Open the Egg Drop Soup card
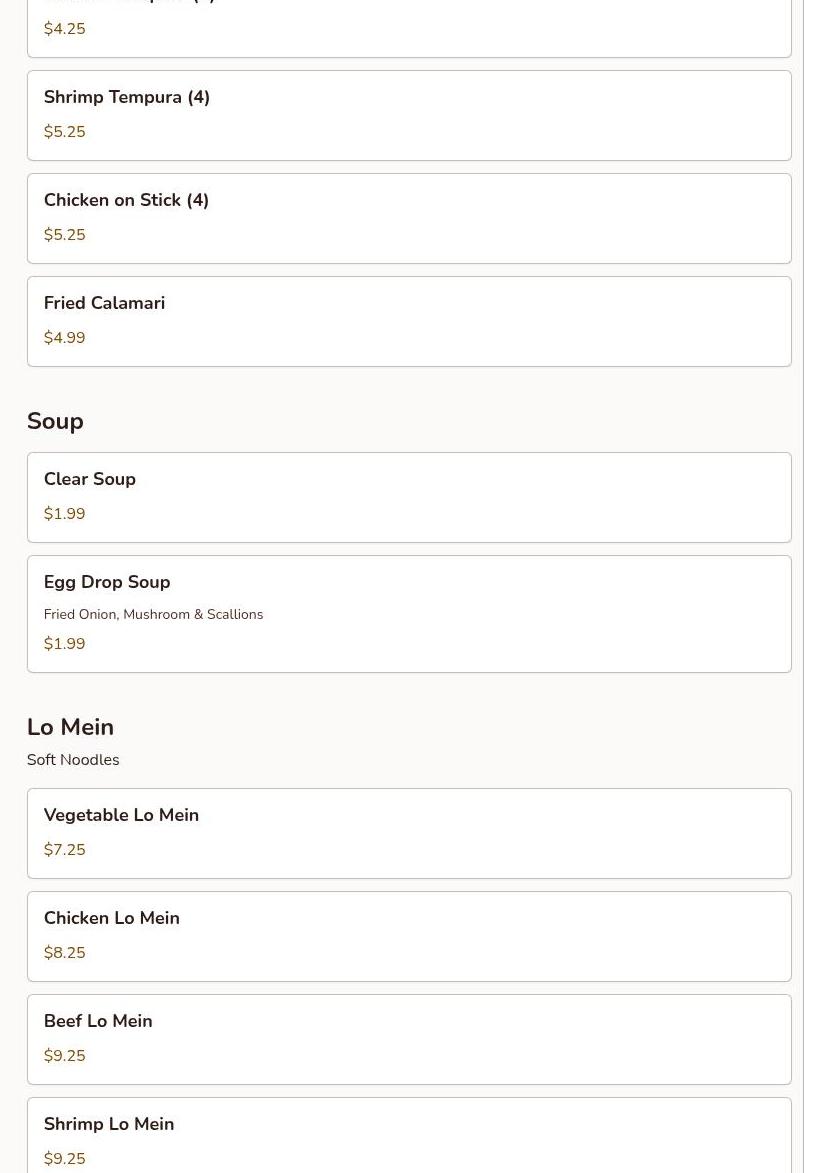 pyautogui.click(x=409, y=614)
